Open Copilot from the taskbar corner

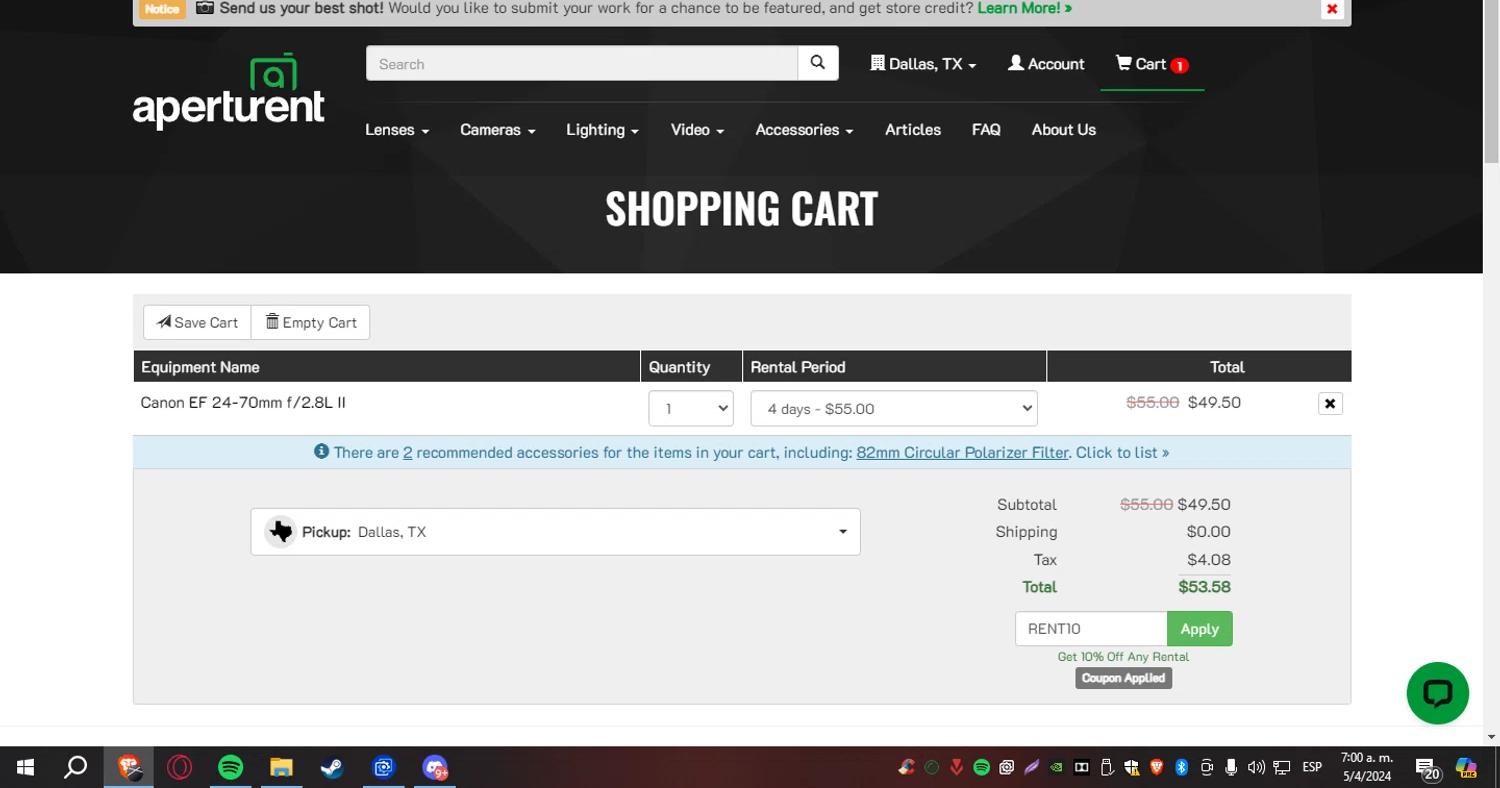1466,767
